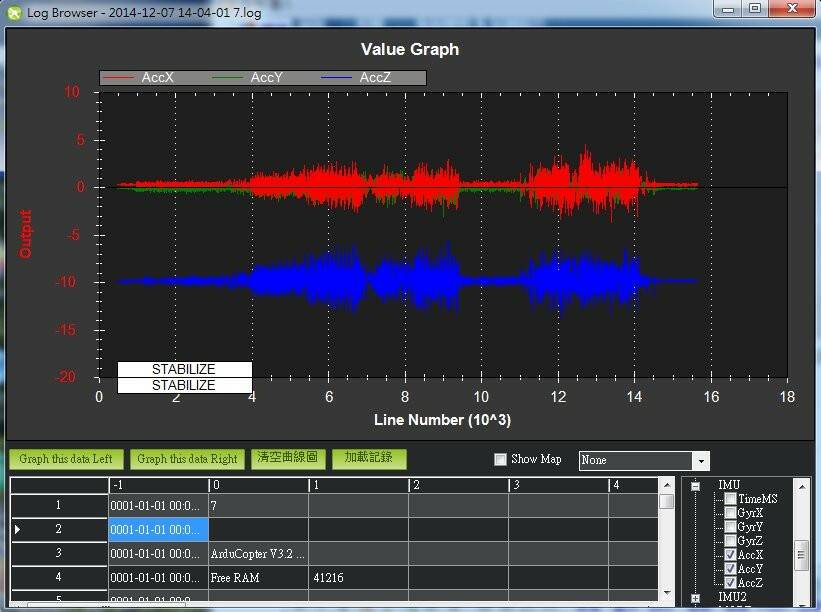This screenshot has width=821, height=612.
Task: Click the Free RAM cell
Action: (259, 578)
